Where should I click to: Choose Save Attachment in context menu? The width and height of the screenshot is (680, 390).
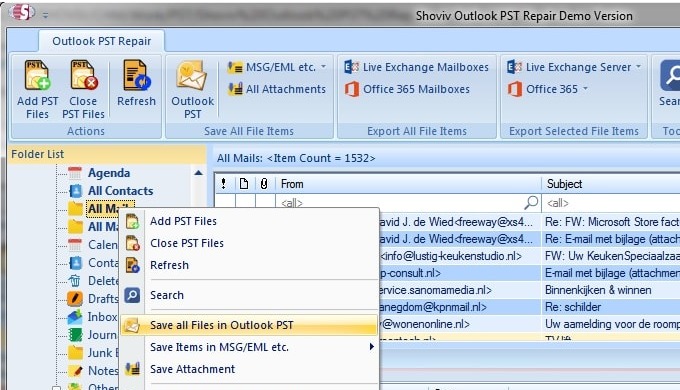[x=249, y=369]
